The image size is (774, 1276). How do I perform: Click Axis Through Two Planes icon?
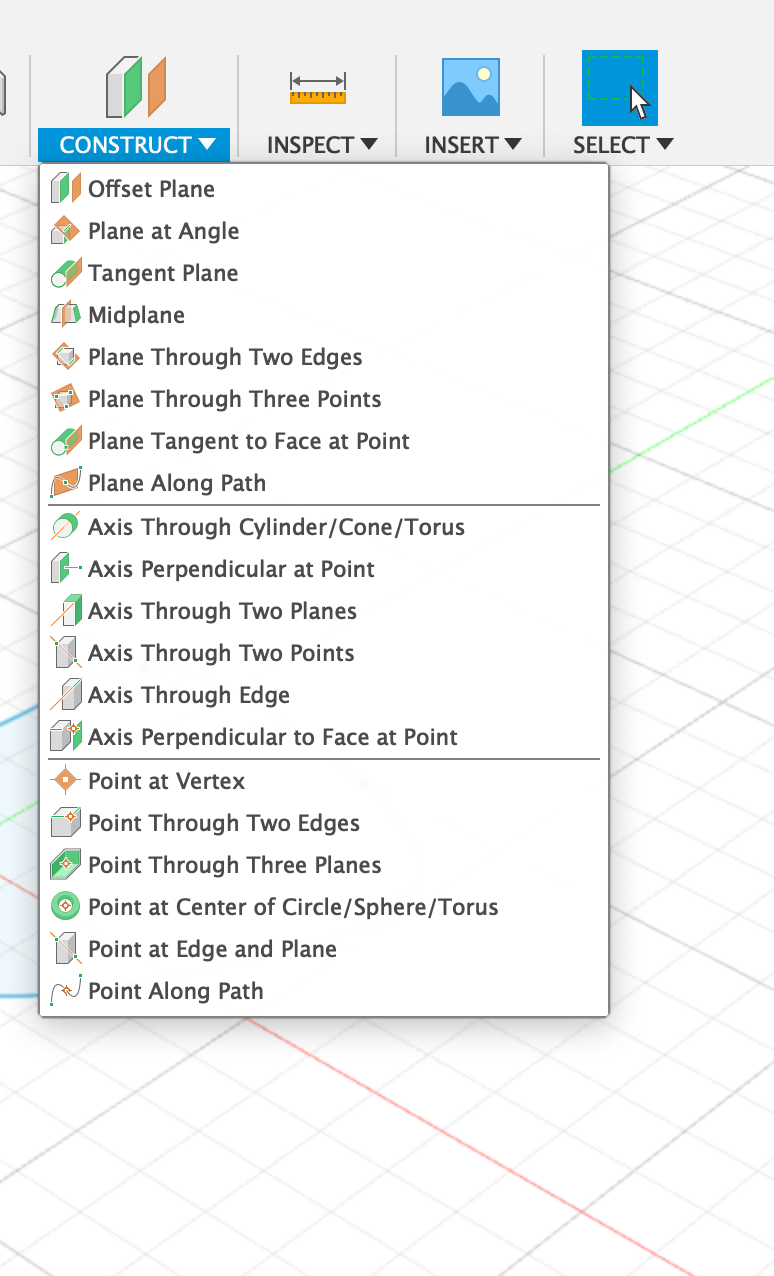click(65, 610)
